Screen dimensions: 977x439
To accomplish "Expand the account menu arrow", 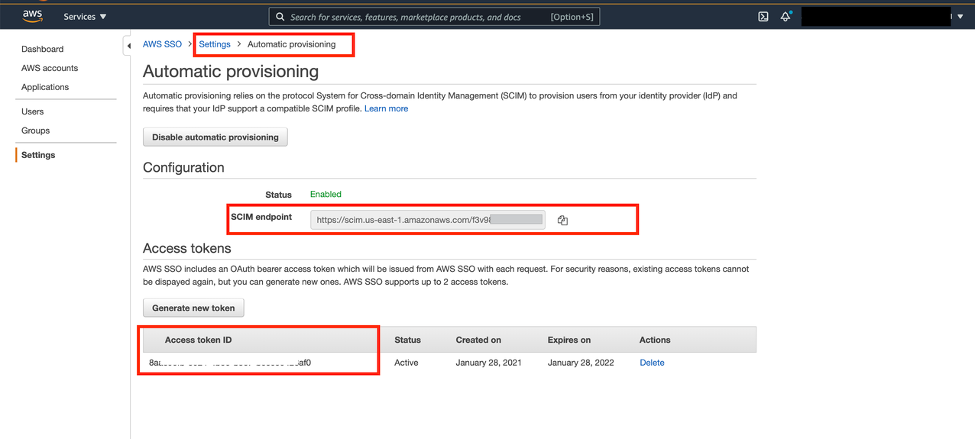I will 960,17.
